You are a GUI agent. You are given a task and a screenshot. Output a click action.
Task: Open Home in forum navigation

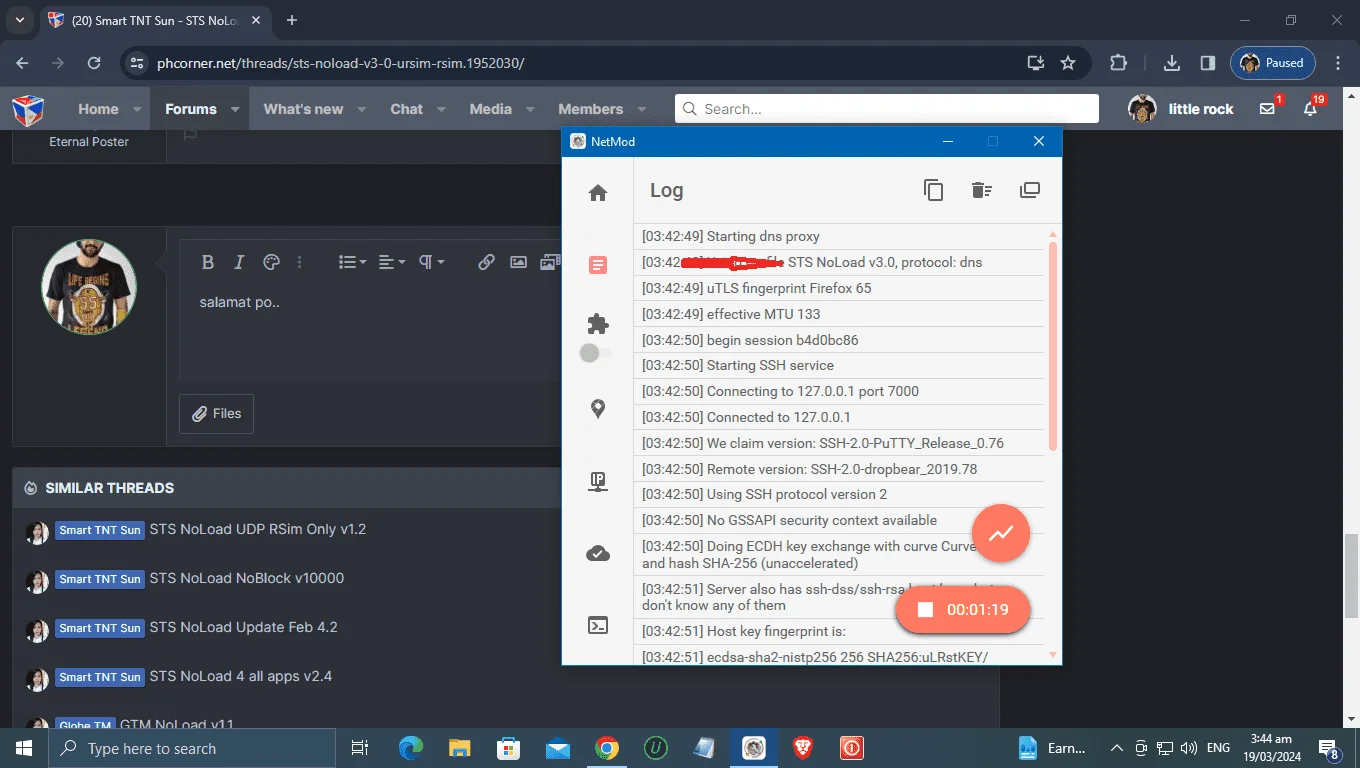pyautogui.click(x=98, y=109)
